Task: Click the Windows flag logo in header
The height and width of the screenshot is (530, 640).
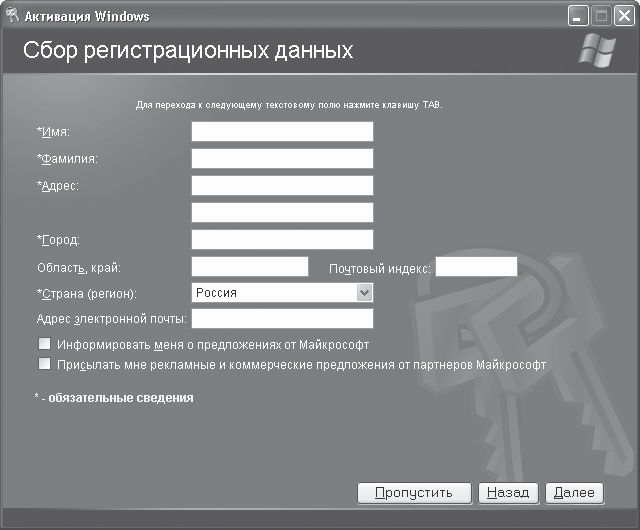Action: point(598,52)
